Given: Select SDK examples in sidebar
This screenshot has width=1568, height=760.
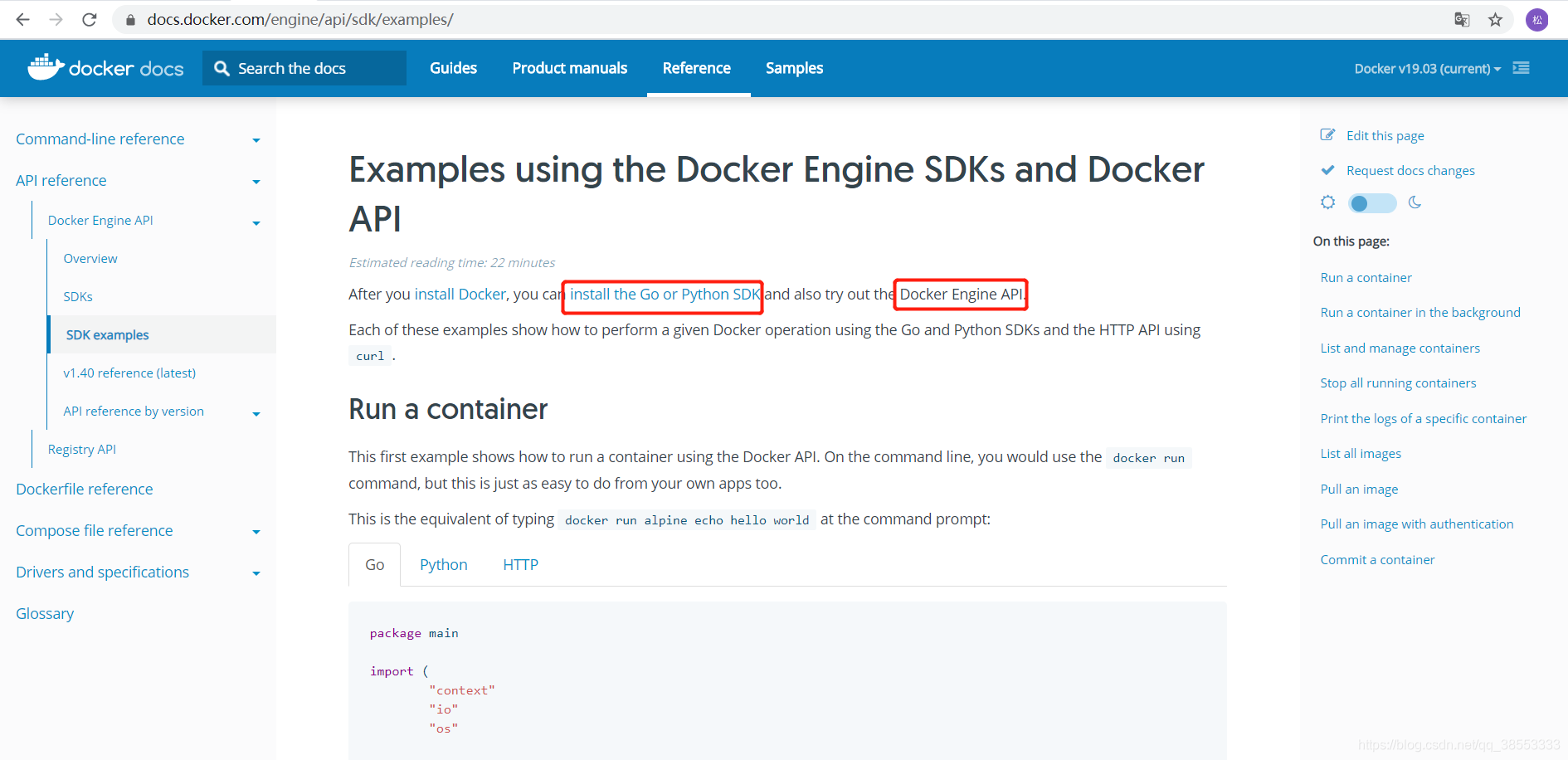Looking at the screenshot, I should (163, 334).
